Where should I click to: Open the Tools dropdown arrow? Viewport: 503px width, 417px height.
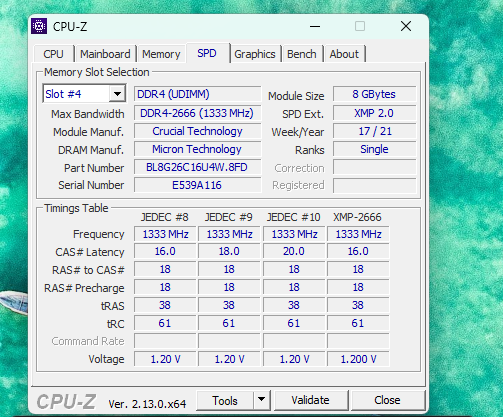coord(262,399)
